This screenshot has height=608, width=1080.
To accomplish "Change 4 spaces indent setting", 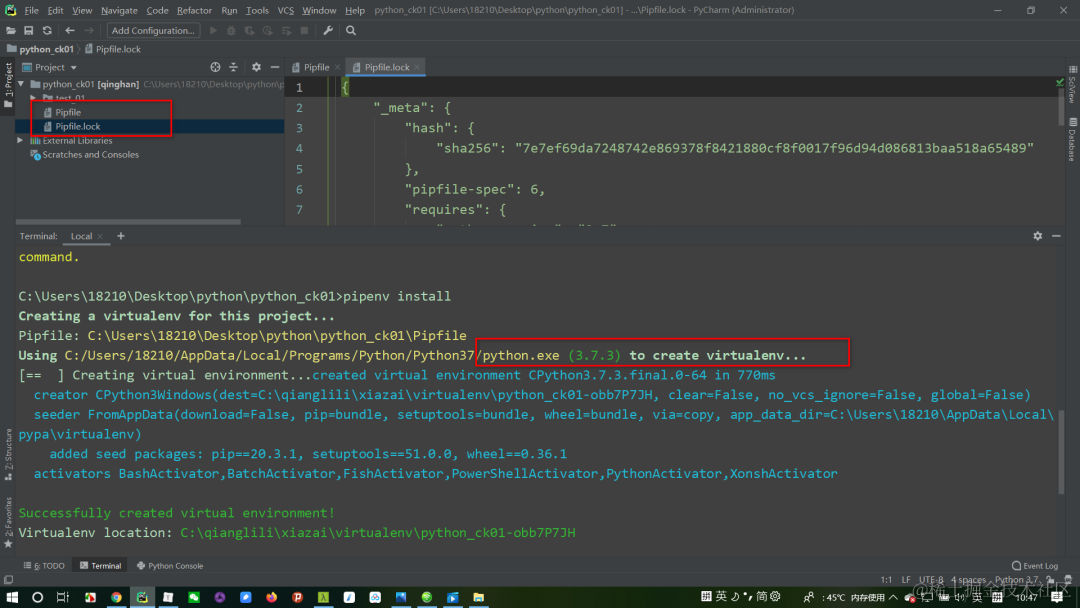I will tap(968, 580).
